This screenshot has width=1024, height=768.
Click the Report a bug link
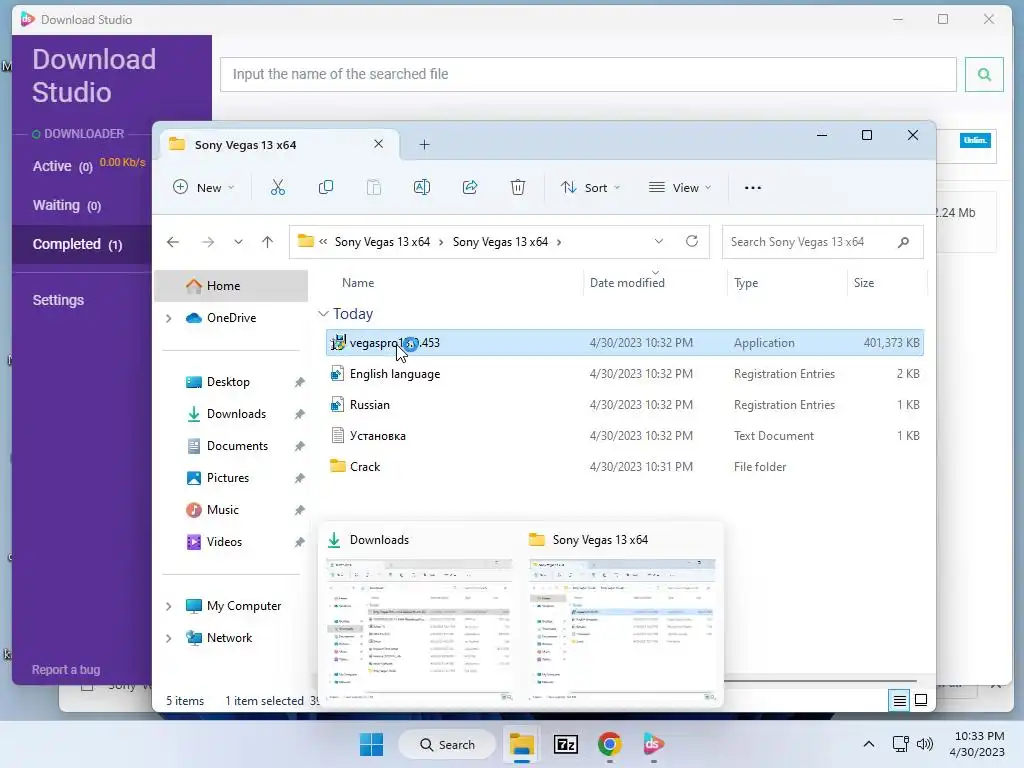65,669
